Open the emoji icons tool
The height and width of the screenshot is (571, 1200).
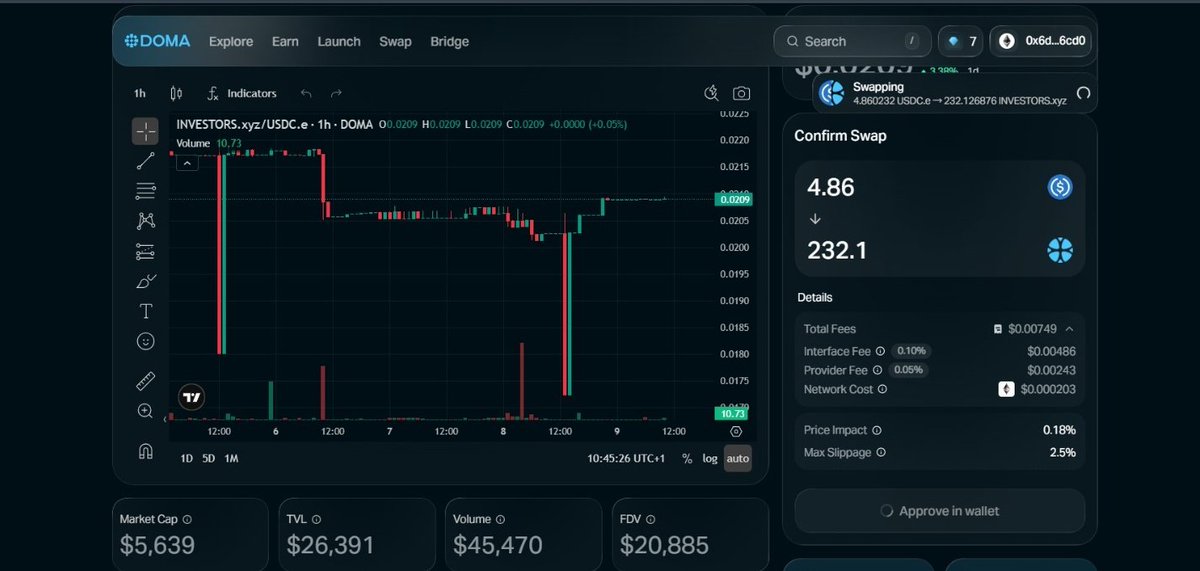pos(145,341)
